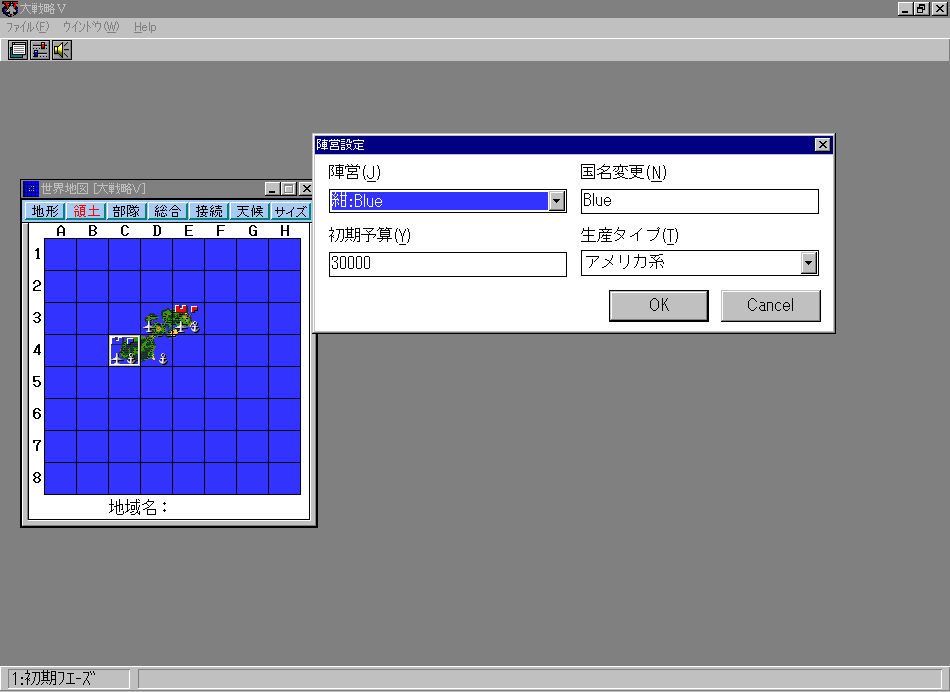The image size is (950, 692).
Task: Open the ファイル(F) menu
Action: coord(28,27)
